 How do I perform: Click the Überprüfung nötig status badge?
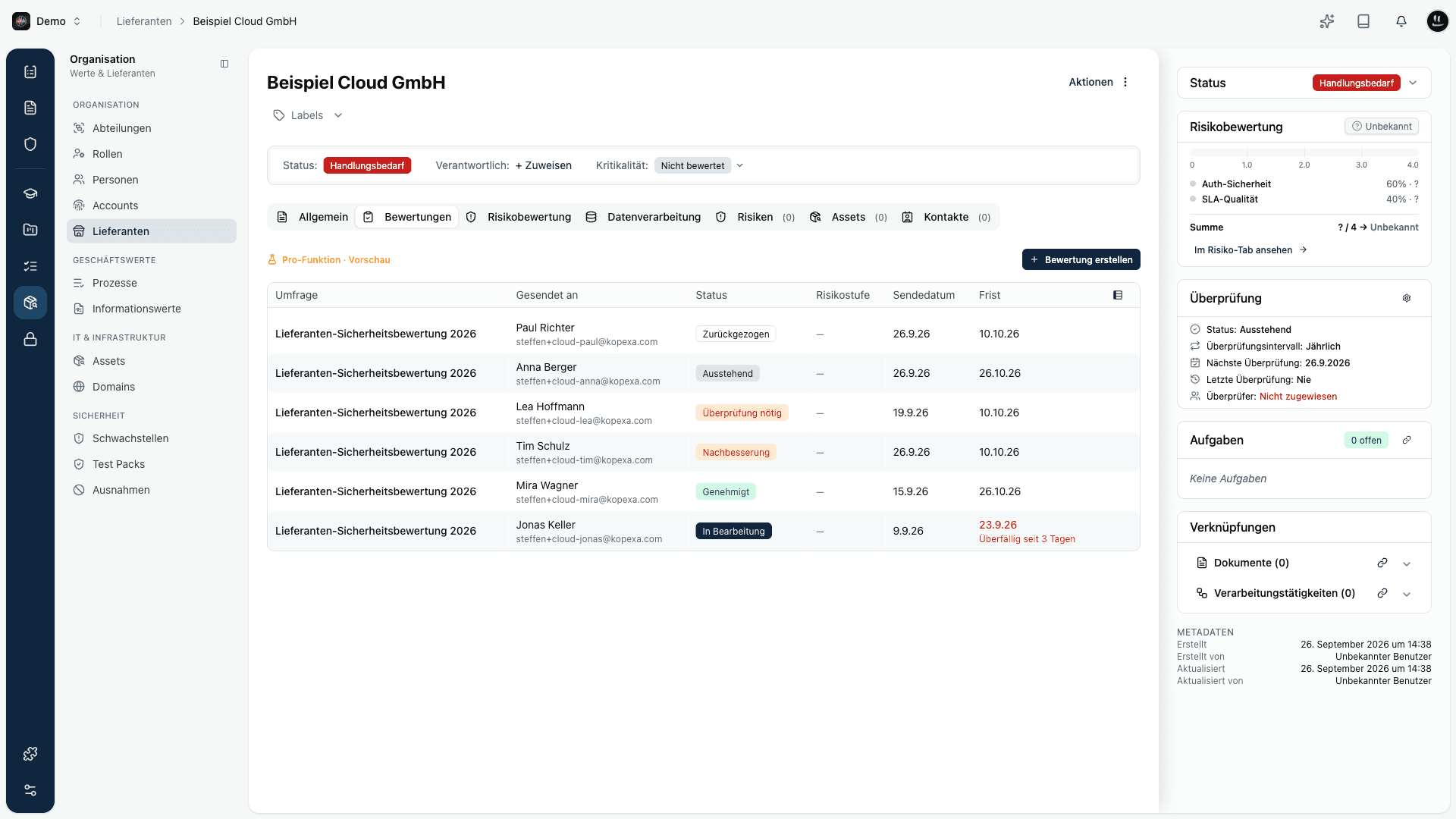pos(742,413)
